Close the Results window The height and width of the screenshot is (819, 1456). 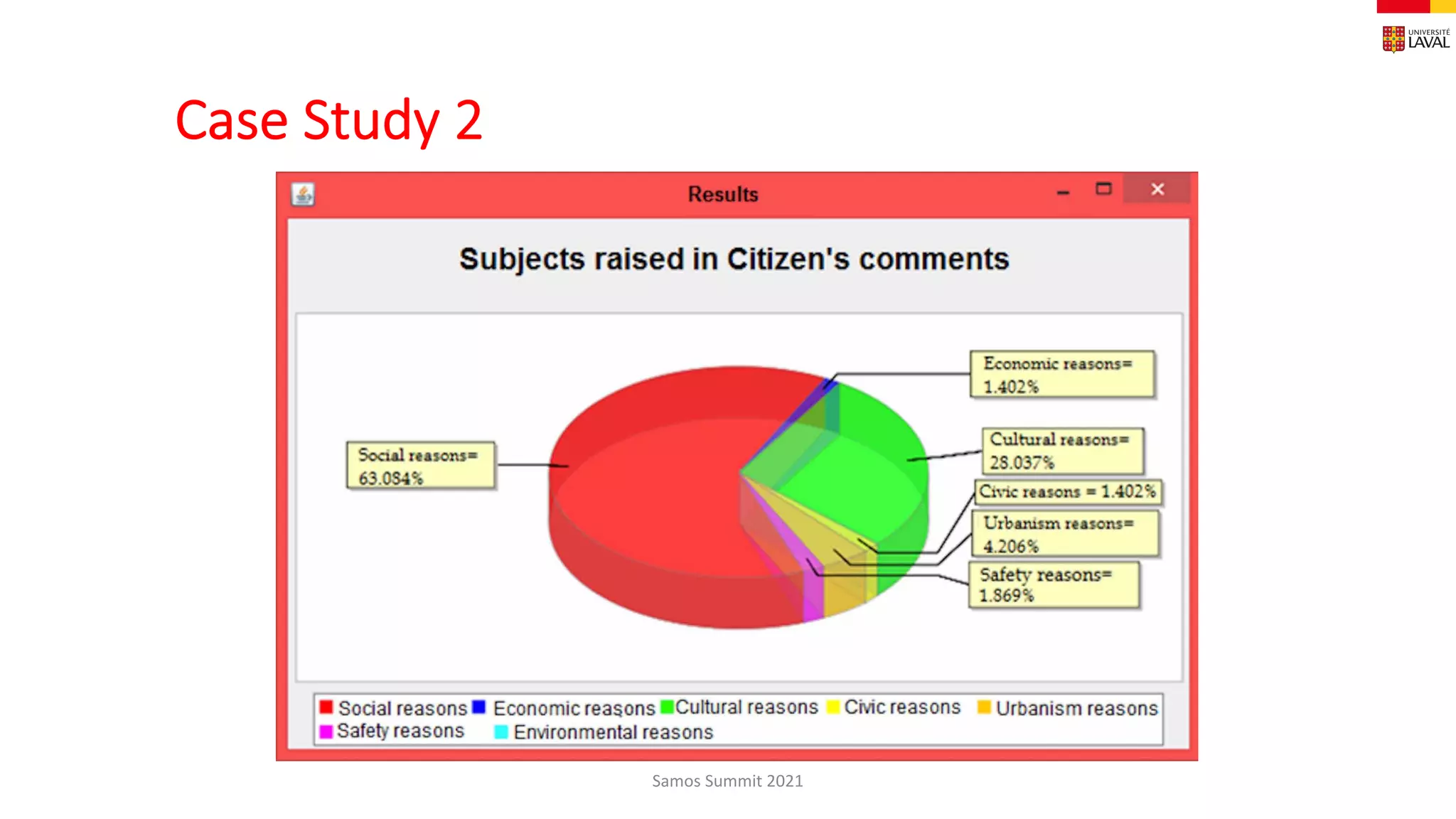[1157, 189]
